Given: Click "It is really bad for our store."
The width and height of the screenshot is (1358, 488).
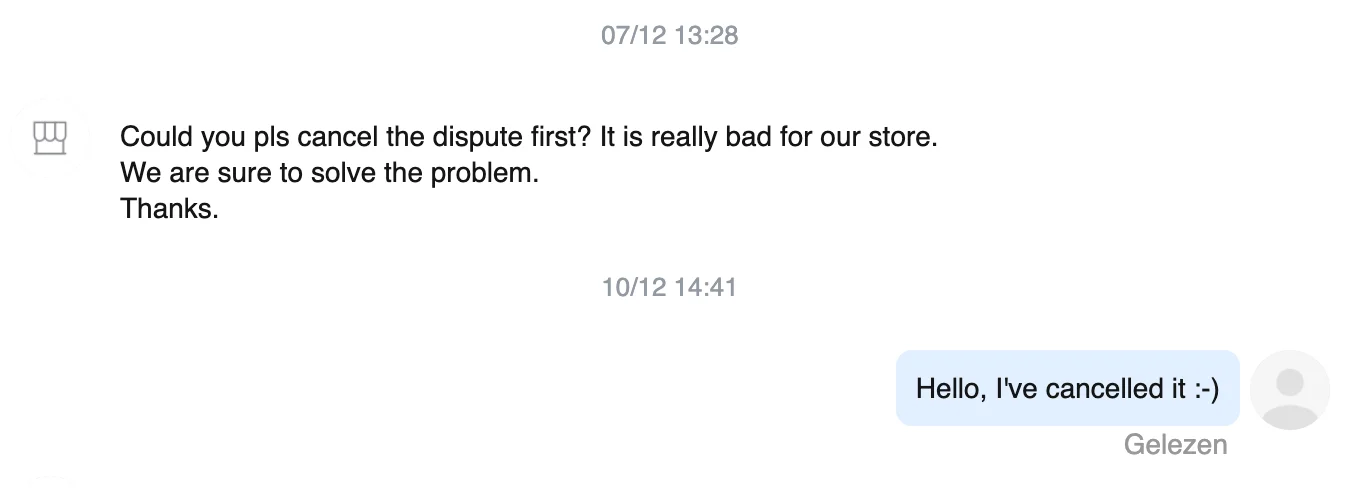Looking at the screenshot, I should point(769,137).
